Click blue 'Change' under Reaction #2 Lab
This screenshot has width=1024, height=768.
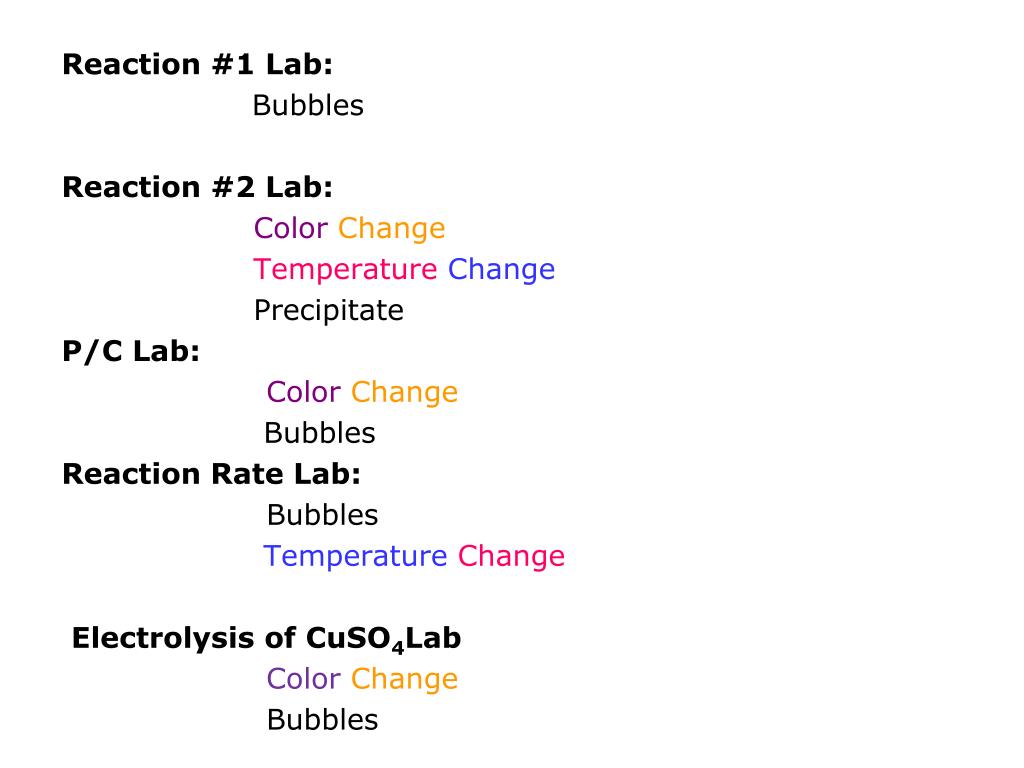pyautogui.click(x=502, y=270)
